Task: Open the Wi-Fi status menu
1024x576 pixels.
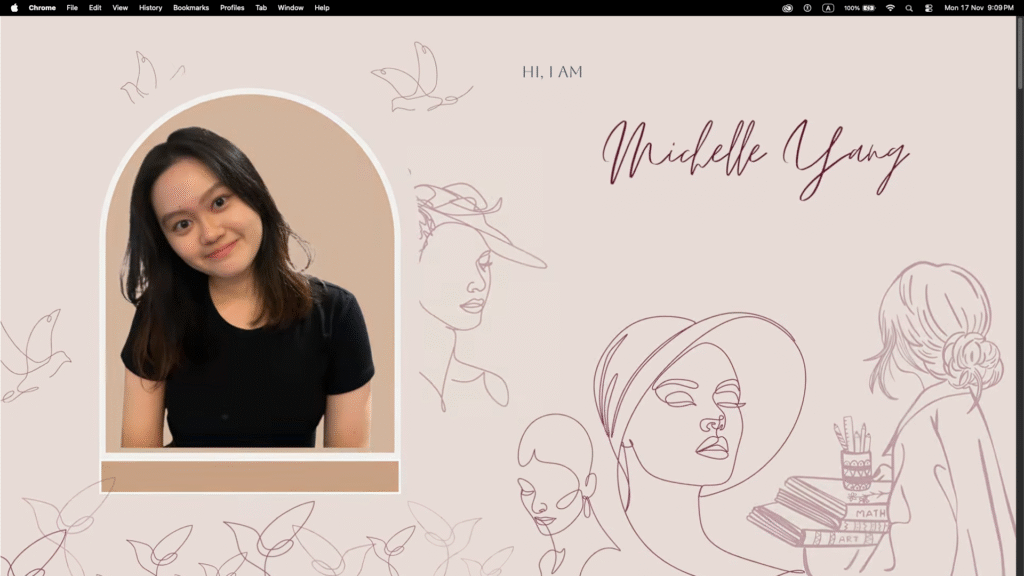Action: tap(890, 7)
